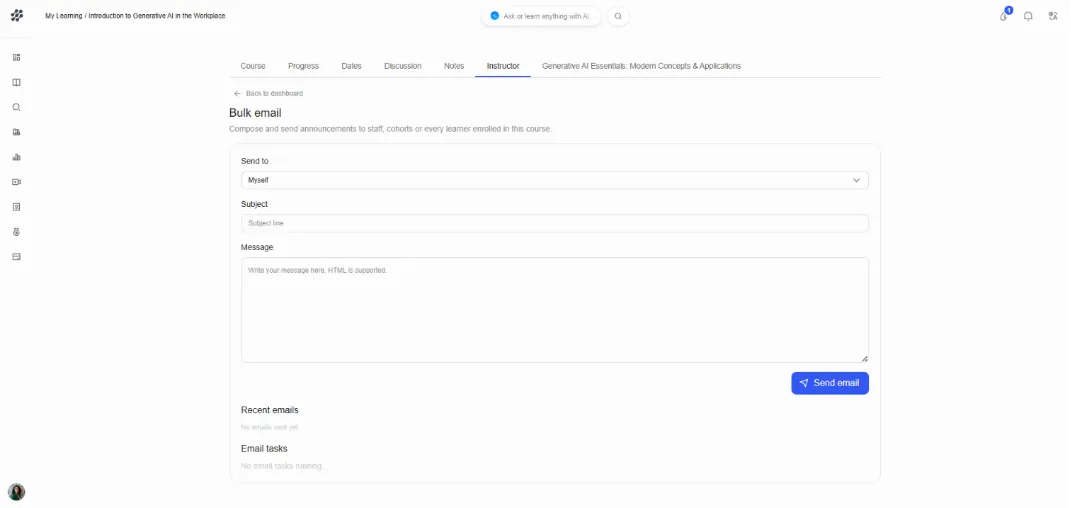
Task: Click the Message label
Action: [x=257, y=247]
